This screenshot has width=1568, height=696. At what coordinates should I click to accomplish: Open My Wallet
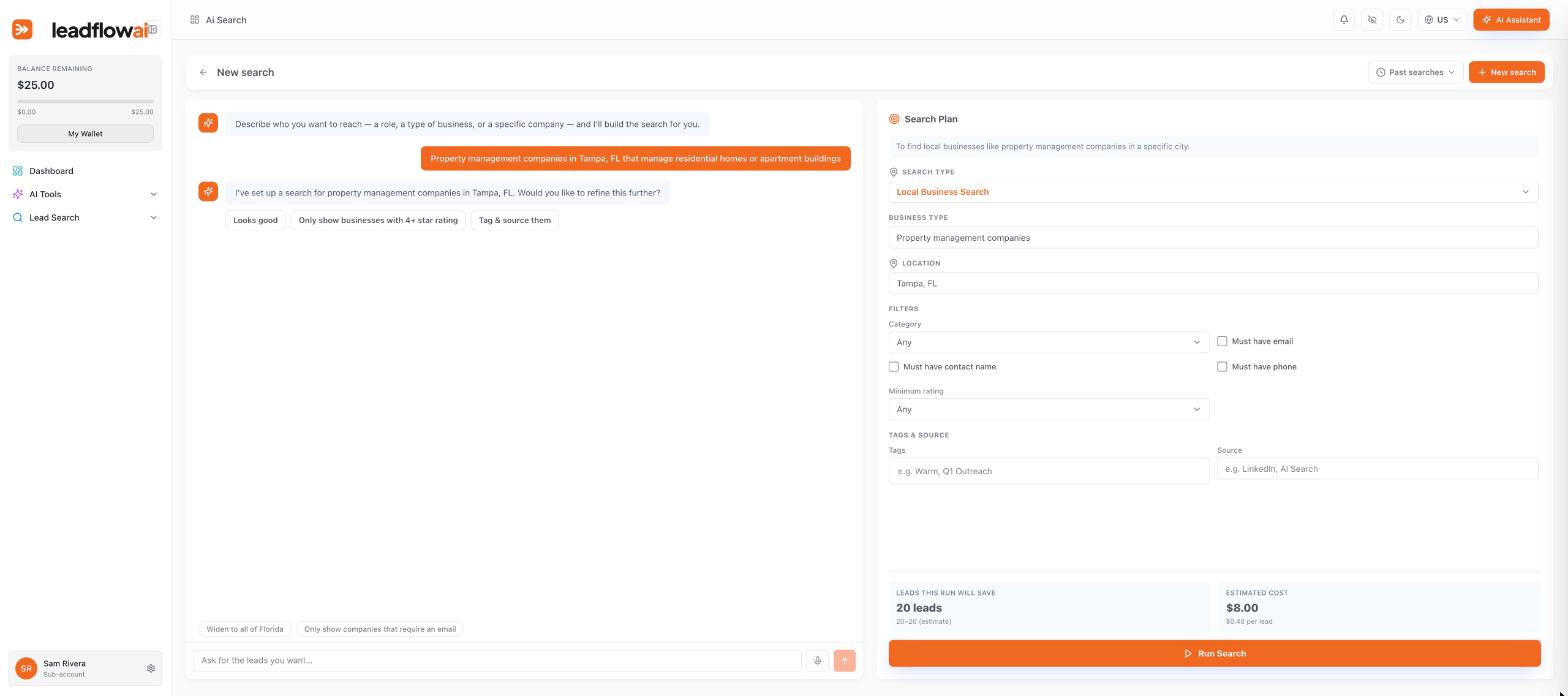point(85,133)
